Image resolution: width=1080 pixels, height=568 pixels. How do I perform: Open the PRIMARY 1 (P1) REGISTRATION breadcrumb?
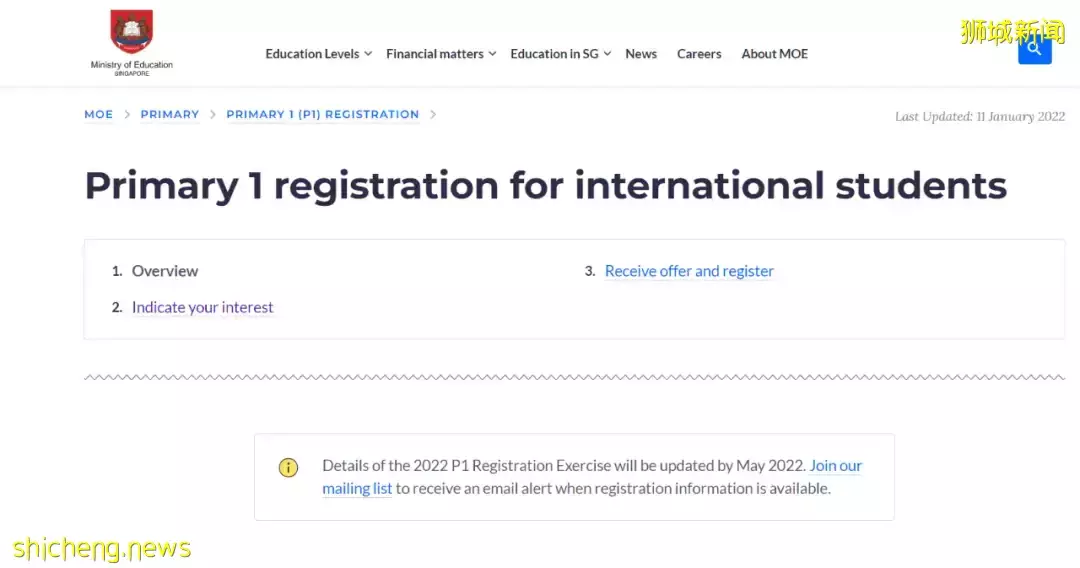pyautogui.click(x=322, y=115)
